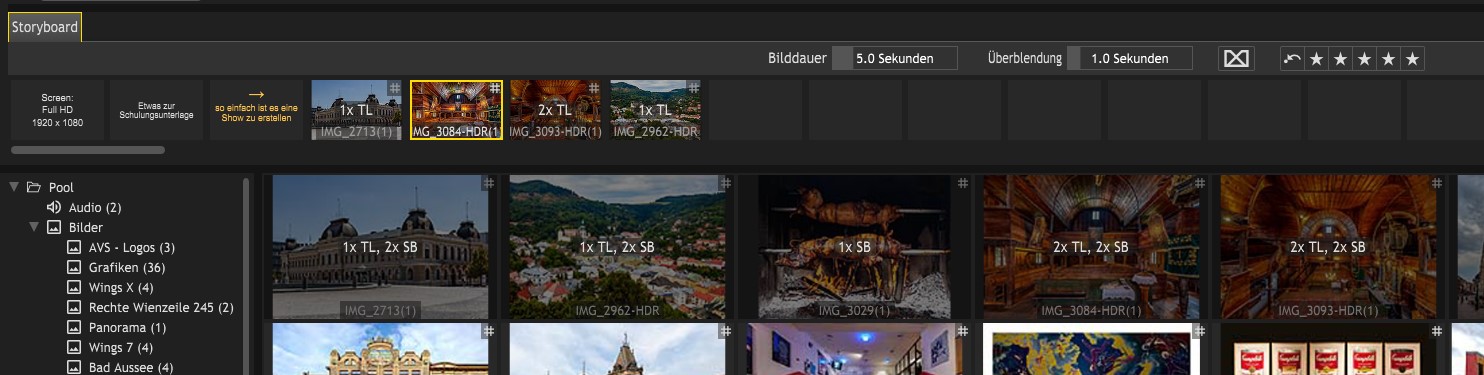Select IMG_2713(1) storyboard slide
The width and height of the screenshot is (1484, 375).
[x=356, y=110]
